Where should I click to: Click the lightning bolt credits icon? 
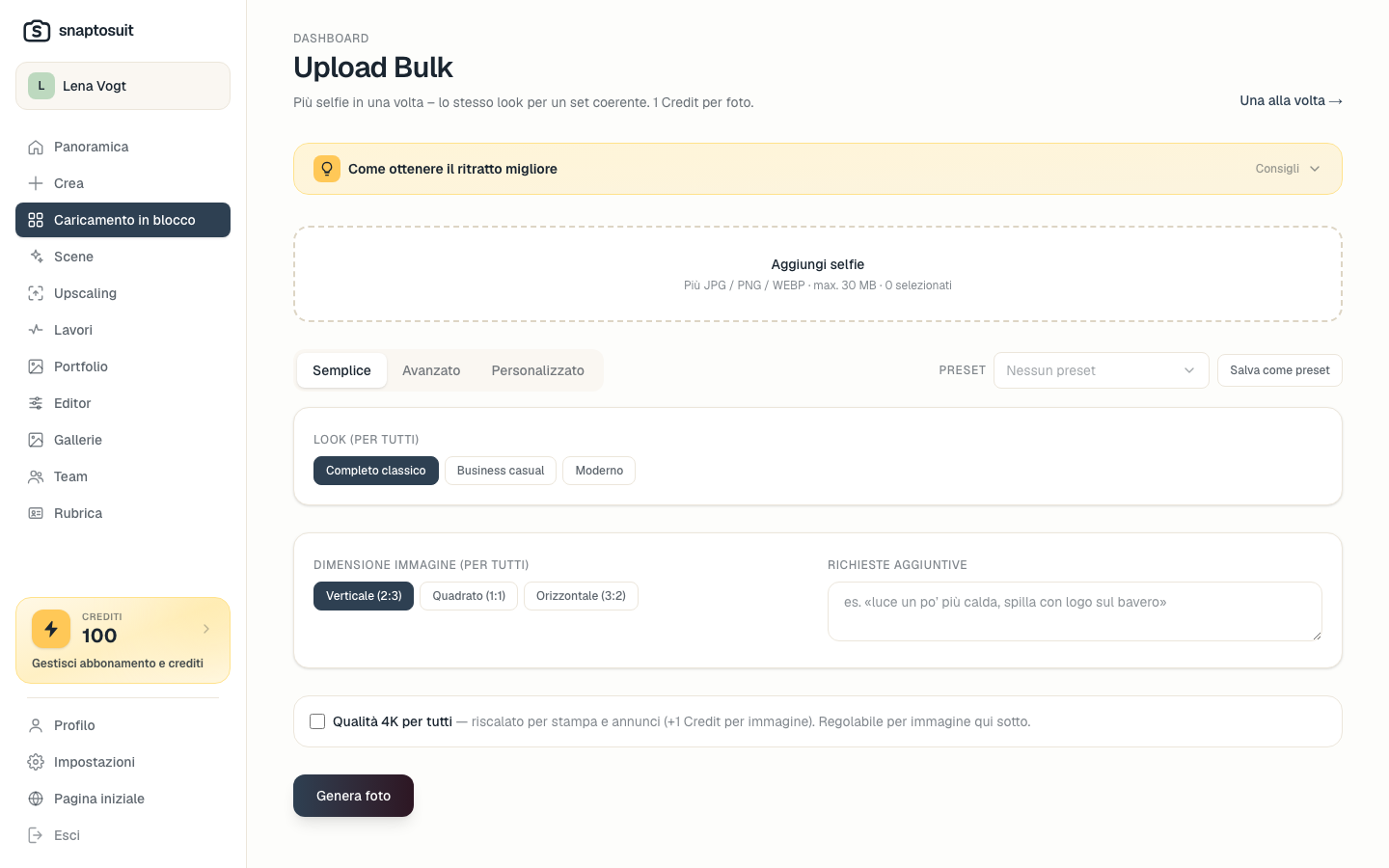(x=51, y=629)
